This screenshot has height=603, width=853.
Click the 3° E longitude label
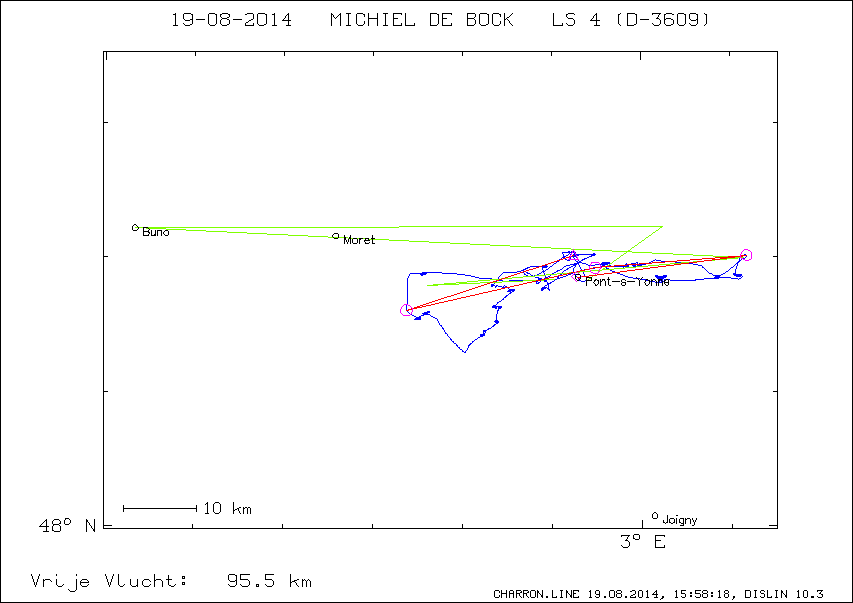click(643, 542)
